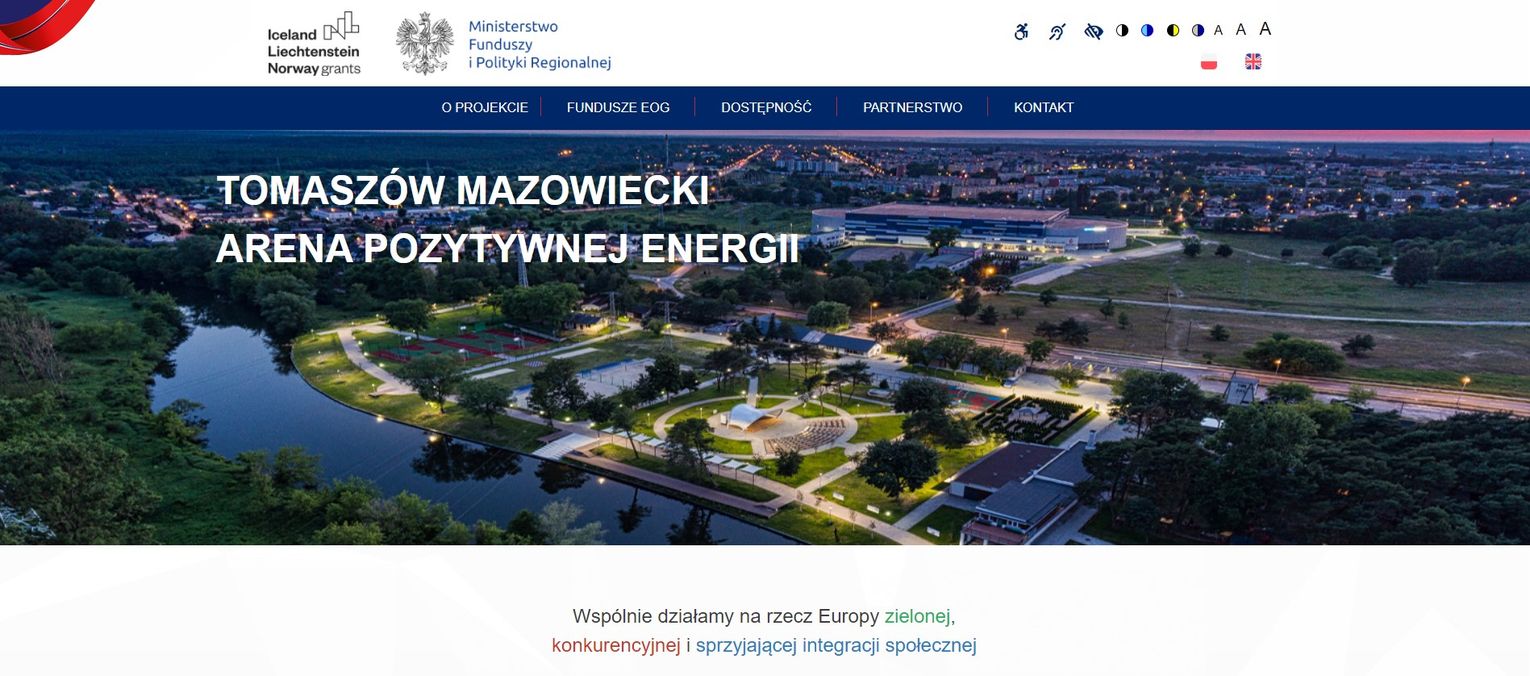Screen dimensions: 1530x676
Task: Enable light blue and dark blue contrast mode
Action: tap(1147, 31)
